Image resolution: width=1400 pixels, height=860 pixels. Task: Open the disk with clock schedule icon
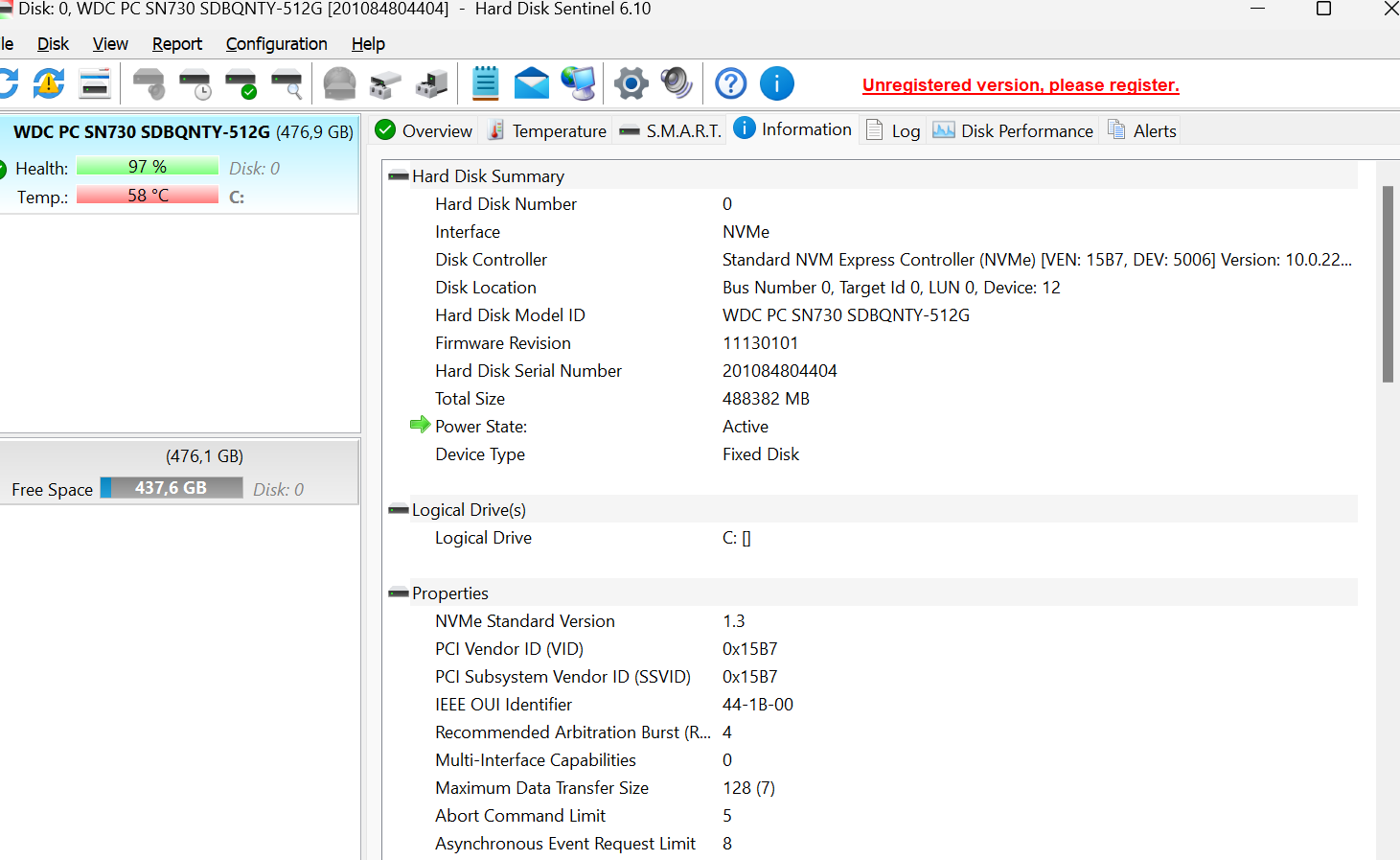click(195, 83)
